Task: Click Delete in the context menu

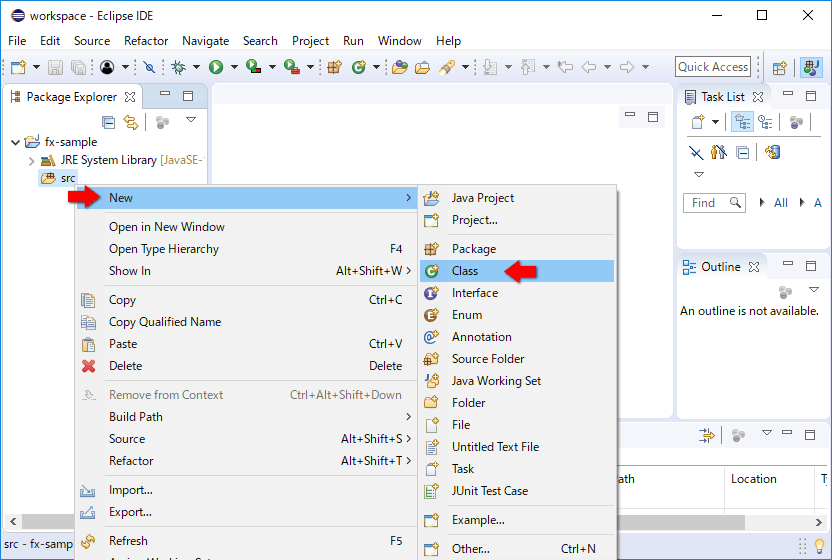Action: [247, 366]
